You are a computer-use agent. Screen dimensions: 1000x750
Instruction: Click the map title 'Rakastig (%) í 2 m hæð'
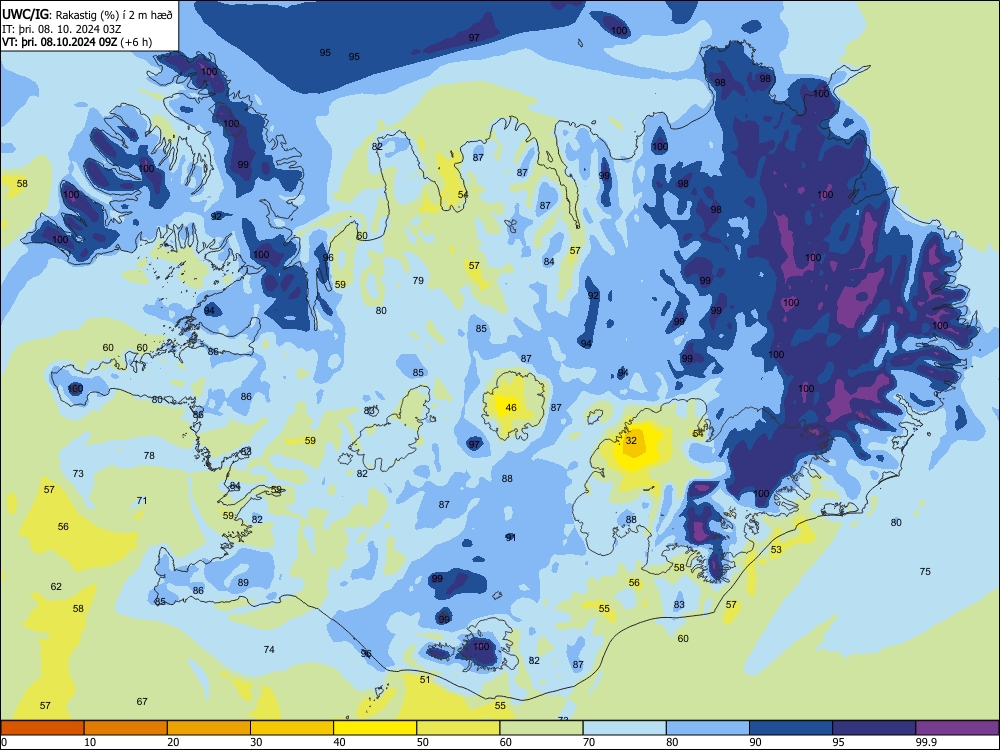(x=114, y=15)
